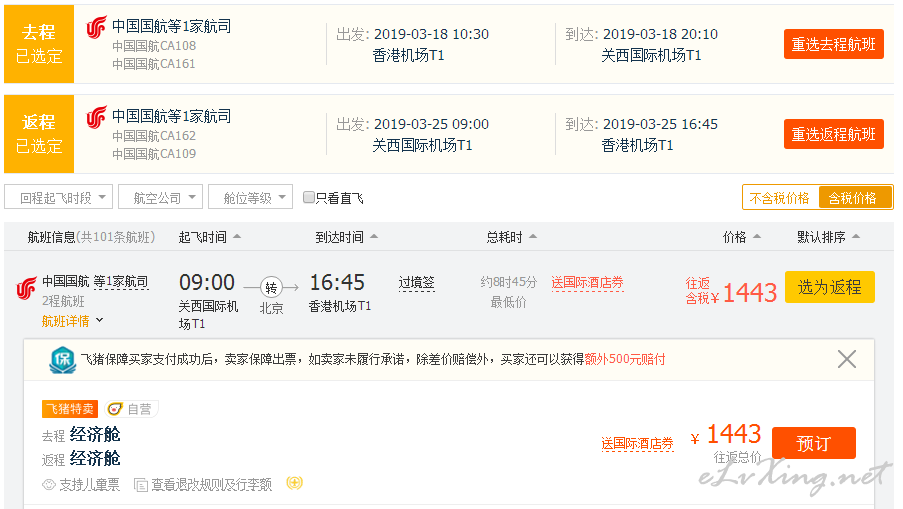
Task: Click the orange 预订 booking button
Action: tap(813, 443)
